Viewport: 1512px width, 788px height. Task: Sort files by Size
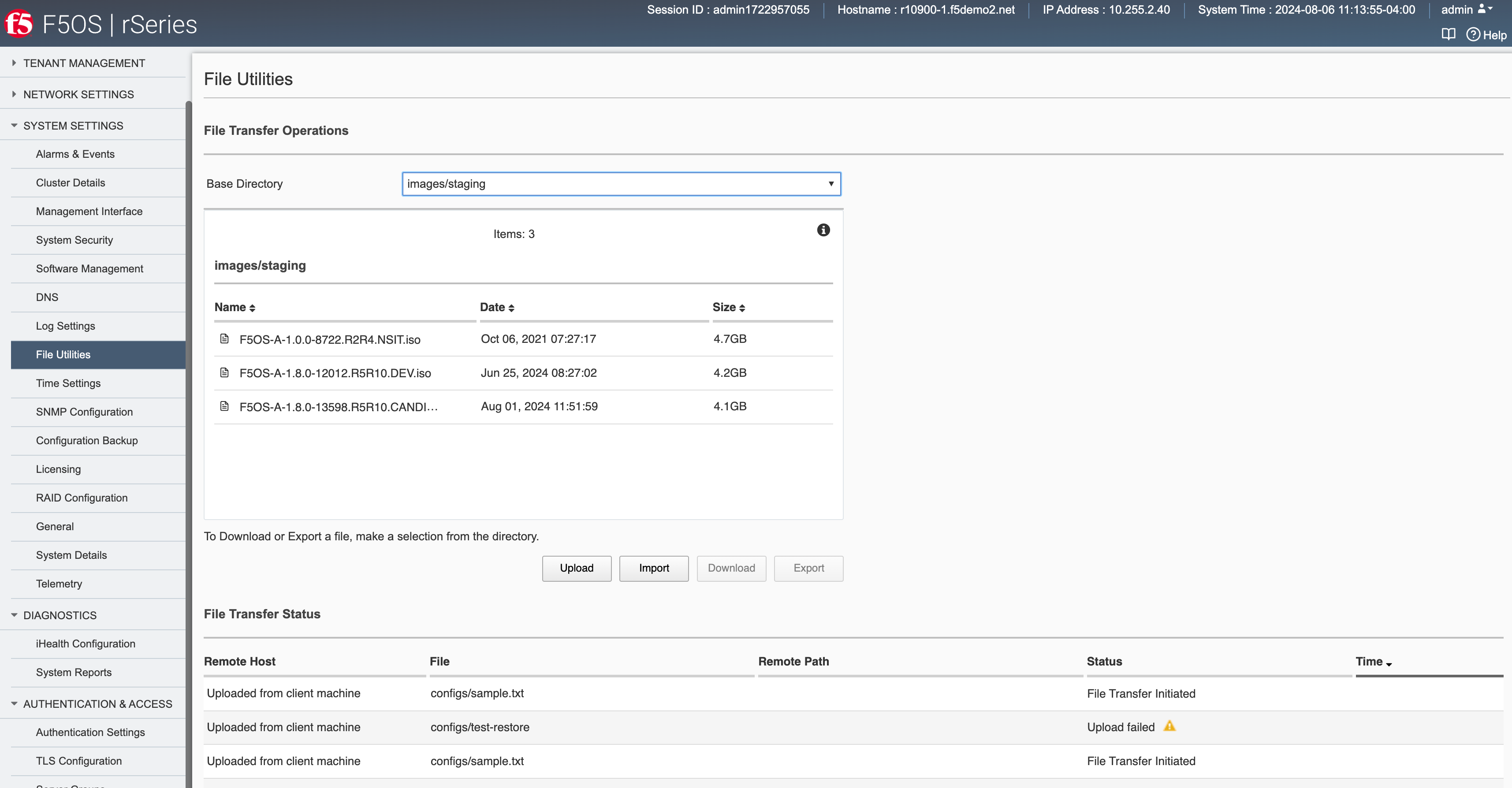[x=729, y=308]
